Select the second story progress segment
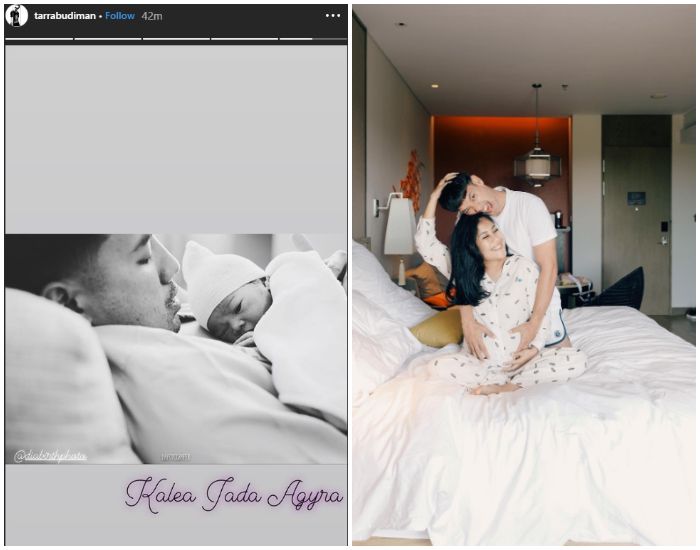Viewport: 700px width, 550px height. click(107, 39)
